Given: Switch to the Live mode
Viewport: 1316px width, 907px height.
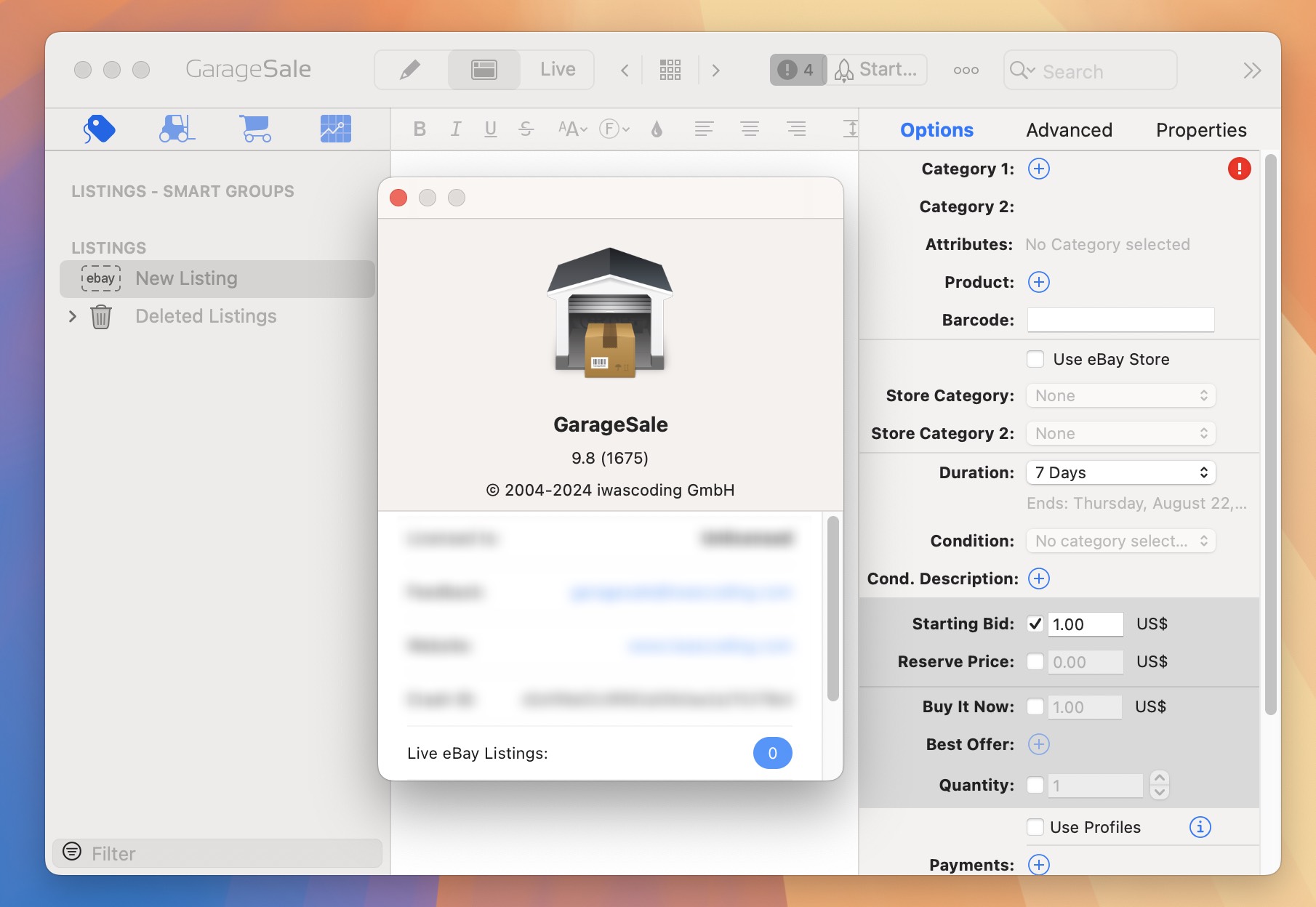Looking at the screenshot, I should click(558, 70).
